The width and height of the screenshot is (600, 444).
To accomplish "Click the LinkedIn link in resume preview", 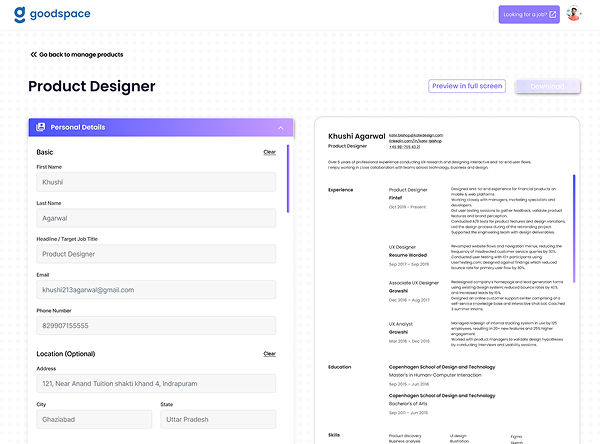I will [x=415, y=141].
